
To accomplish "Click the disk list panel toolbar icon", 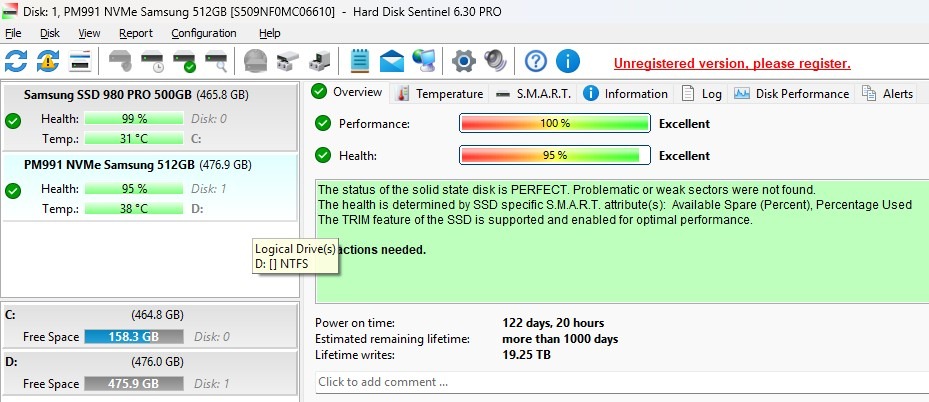I will (80, 61).
